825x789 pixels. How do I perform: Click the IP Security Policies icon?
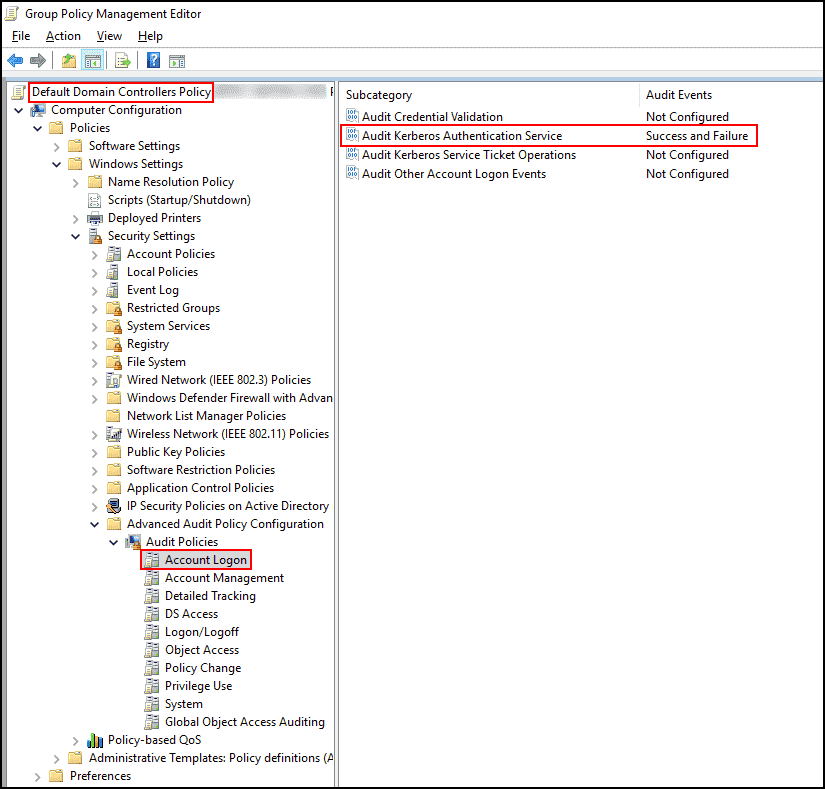coord(114,506)
